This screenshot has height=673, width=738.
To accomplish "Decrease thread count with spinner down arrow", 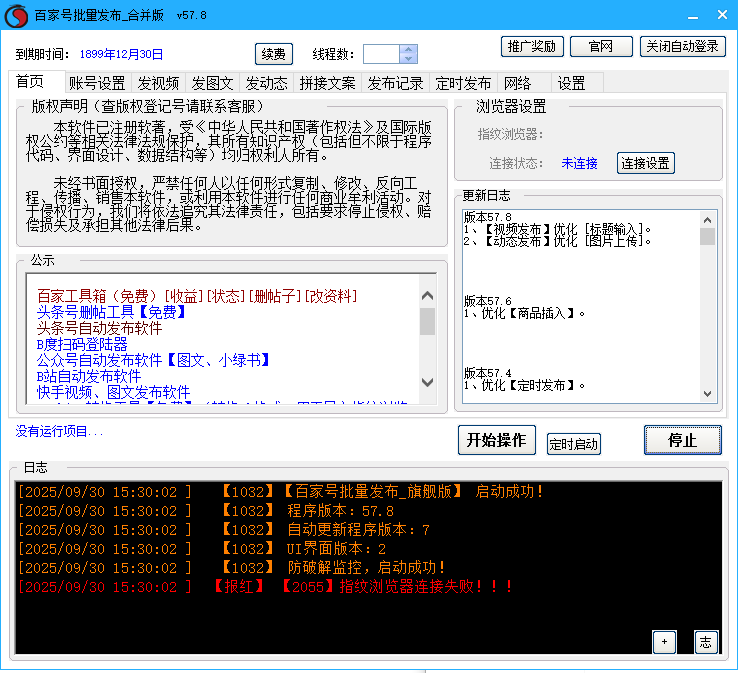I will tap(409, 59).
